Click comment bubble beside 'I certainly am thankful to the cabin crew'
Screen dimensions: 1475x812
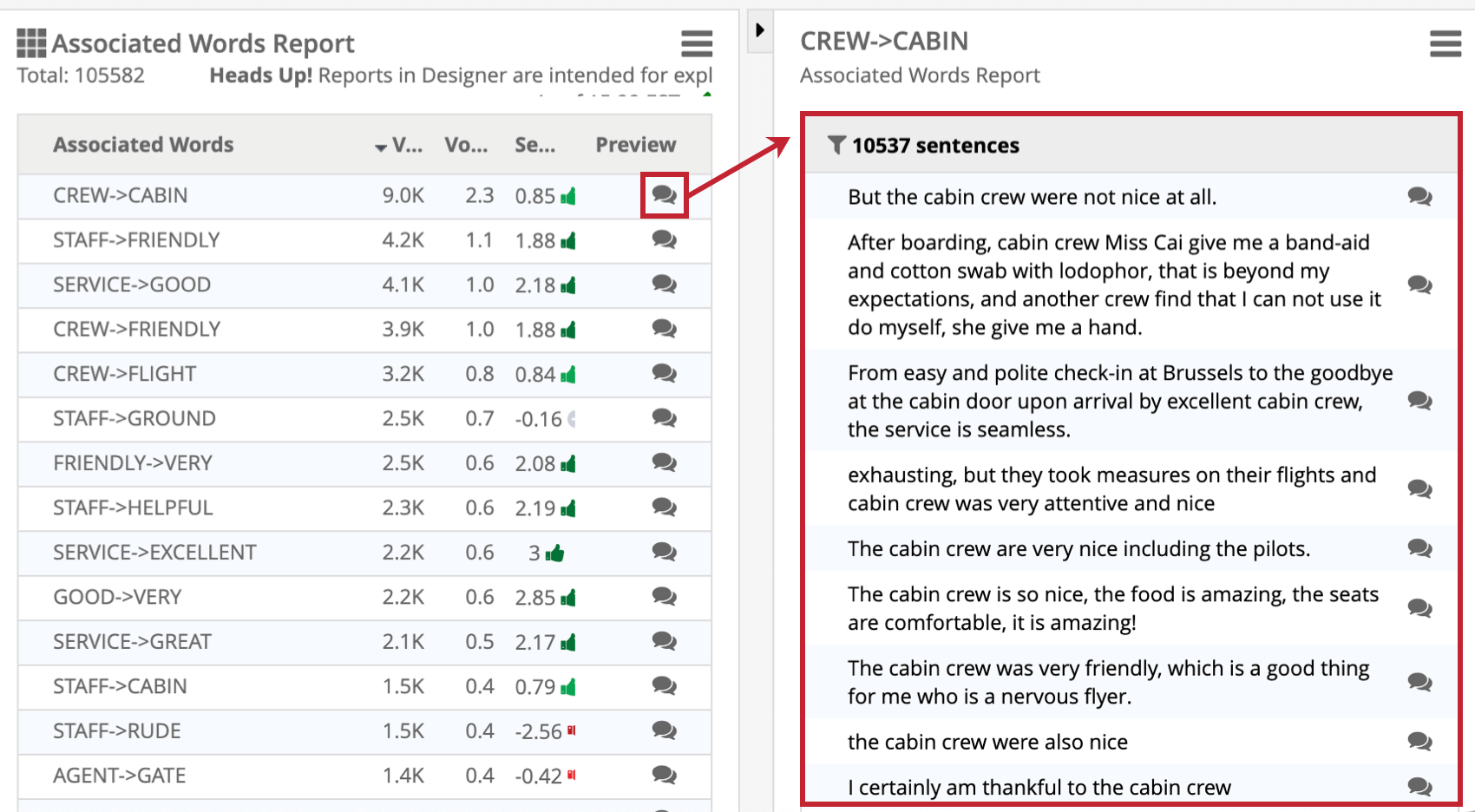point(1420,788)
